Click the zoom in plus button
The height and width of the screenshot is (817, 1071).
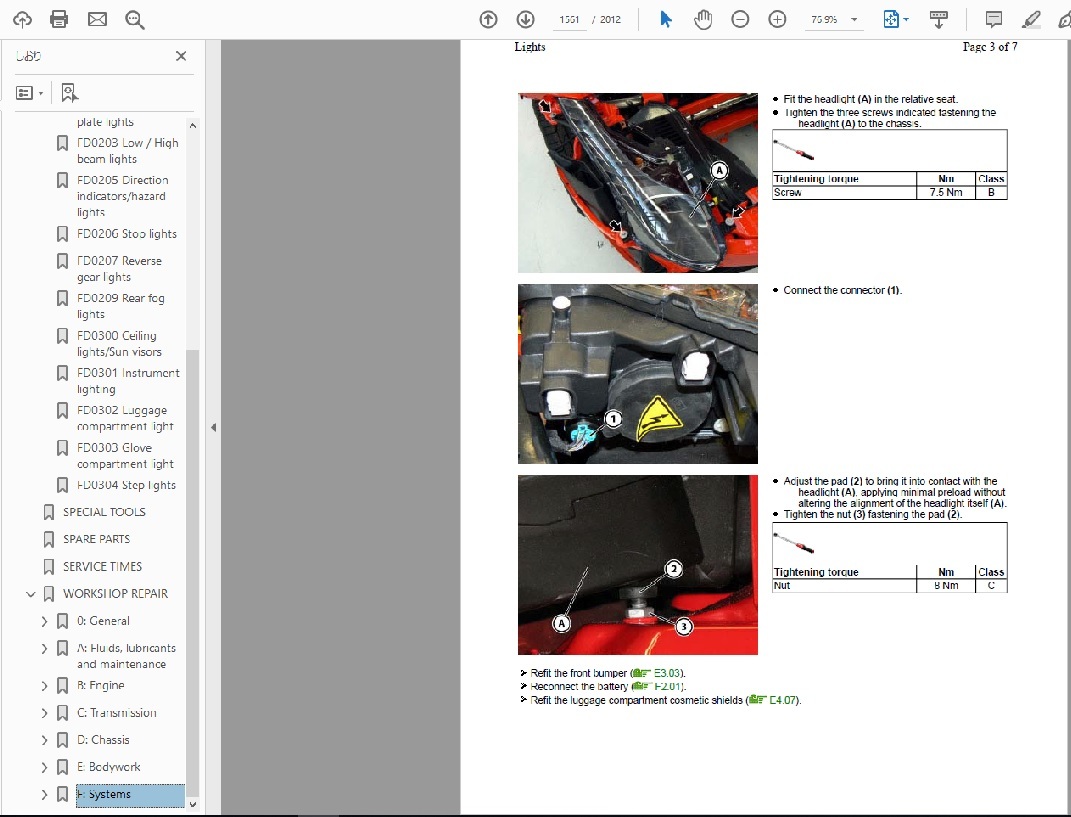click(x=777, y=19)
